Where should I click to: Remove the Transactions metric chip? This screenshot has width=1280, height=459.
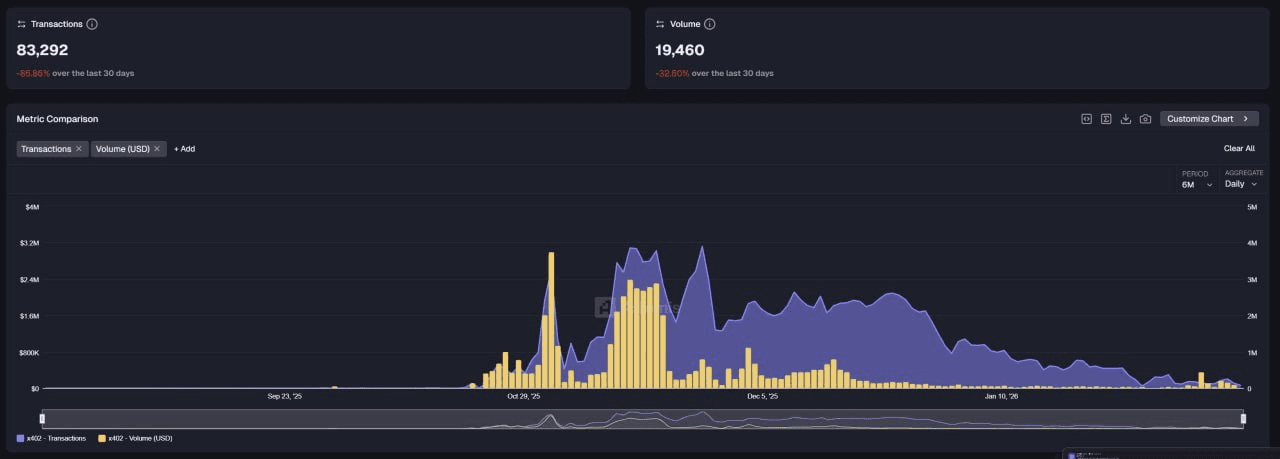(79, 149)
